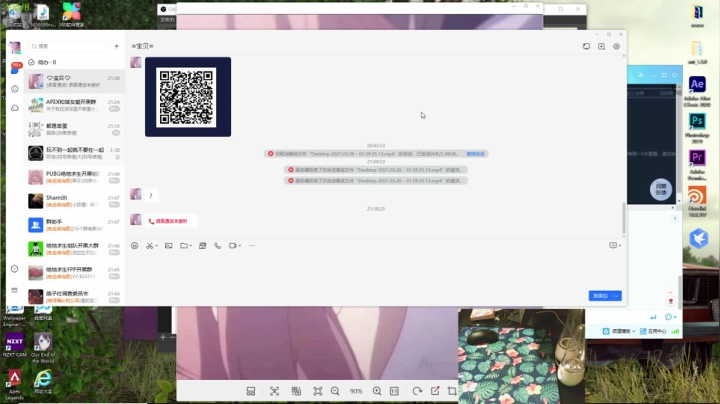Open chat settings gear icon
Image resolution: width=720 pixels, height=404 pixels.
pos(617,46)
